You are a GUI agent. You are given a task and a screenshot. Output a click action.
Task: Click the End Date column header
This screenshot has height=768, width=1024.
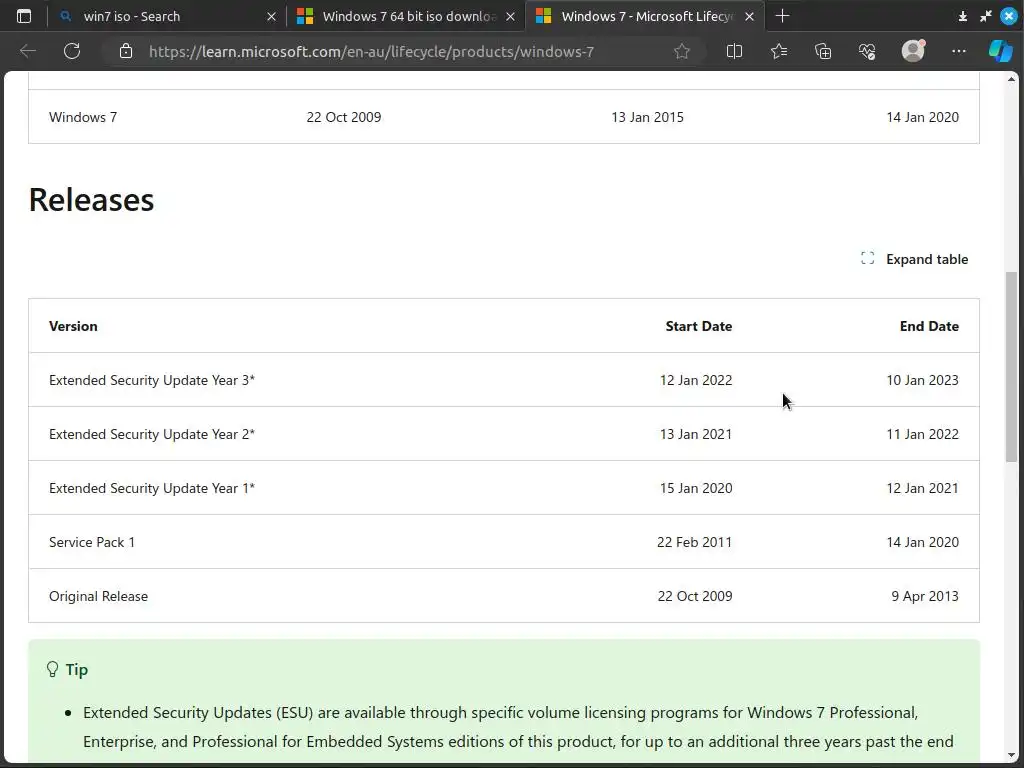point(929,326)
